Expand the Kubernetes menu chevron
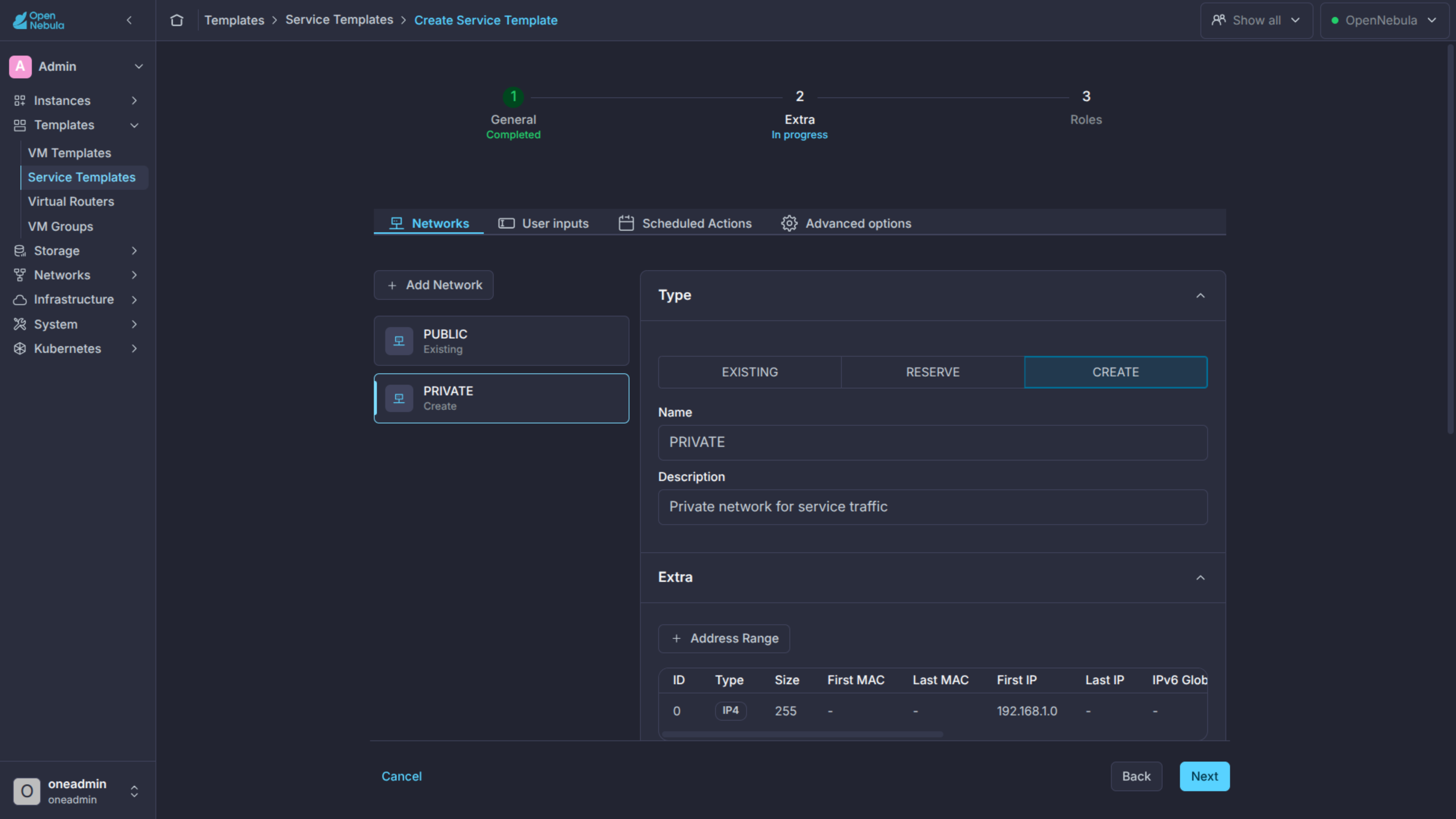Screen dimensions: 1456x819 pyautogui.click(x=134, y=349)
